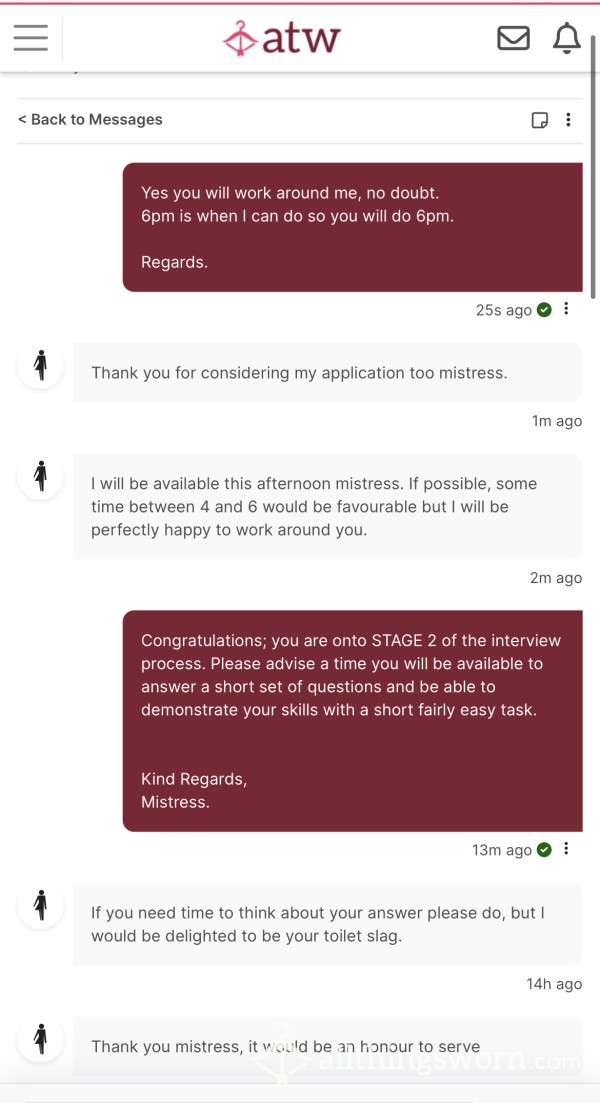Open the envelope messages icon
This screenshot has height=1103, width=600.
click(513, 38)
